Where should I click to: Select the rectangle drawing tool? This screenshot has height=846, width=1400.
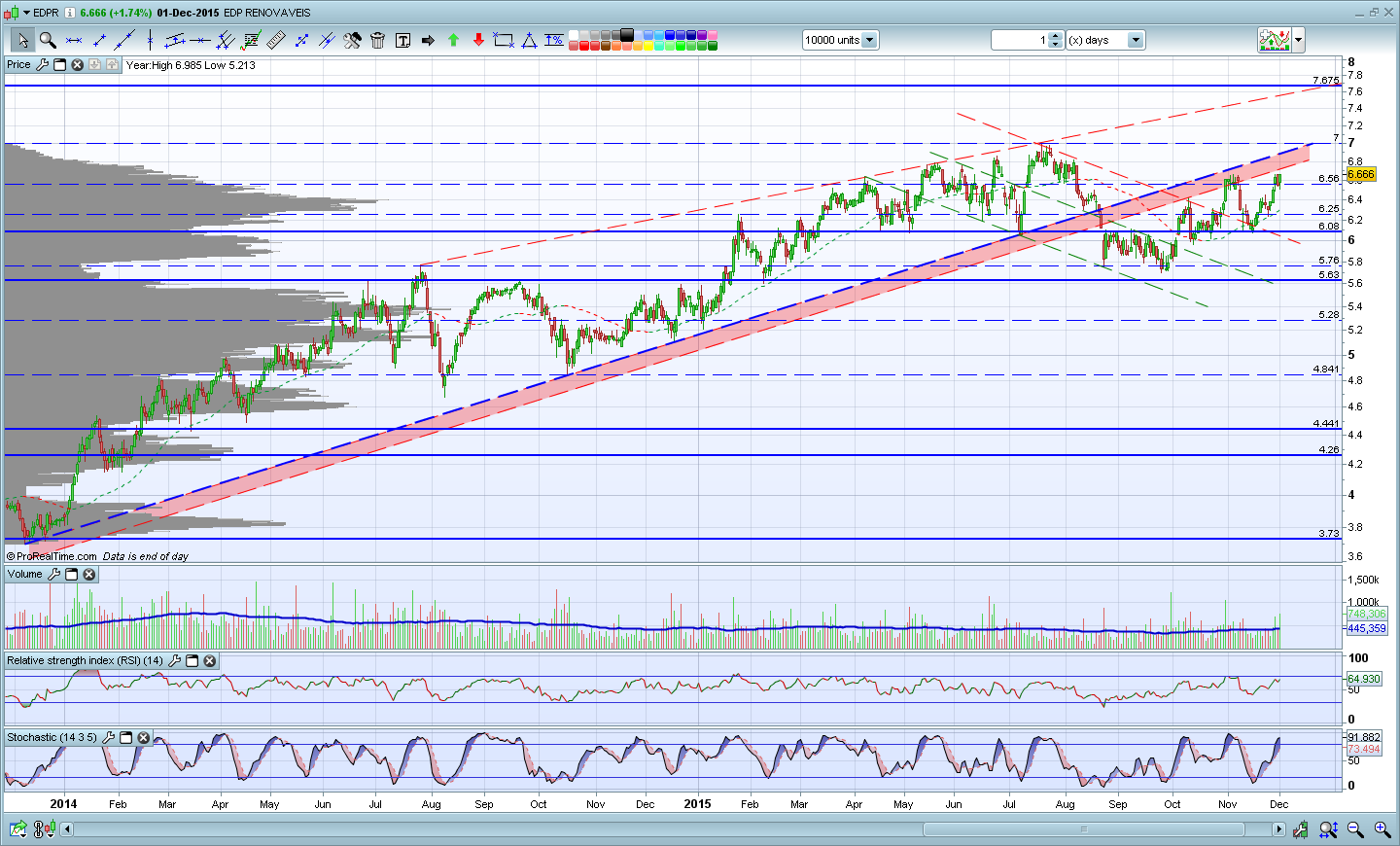click(x=504, y=40)
